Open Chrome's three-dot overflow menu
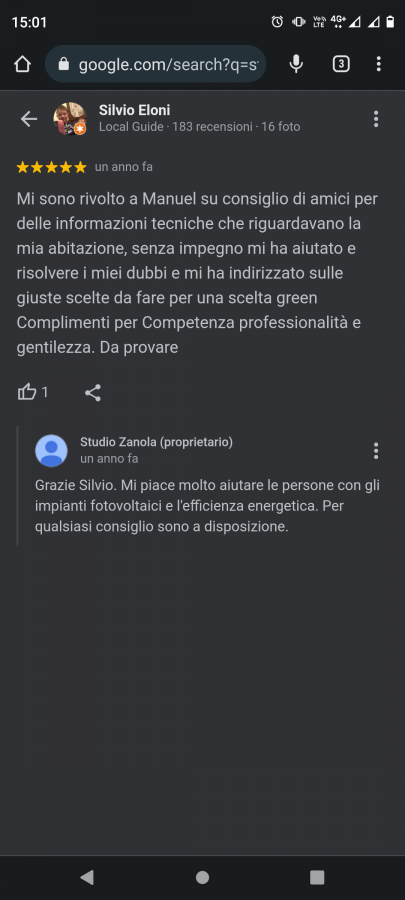The height and width of the screenshot is (900, 405). coord(378,64)
